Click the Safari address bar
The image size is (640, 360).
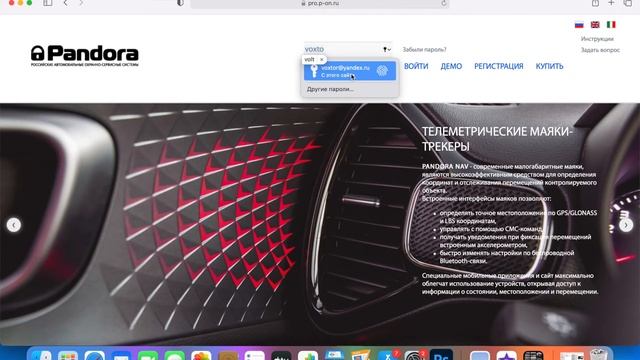(x=320, y=3)
